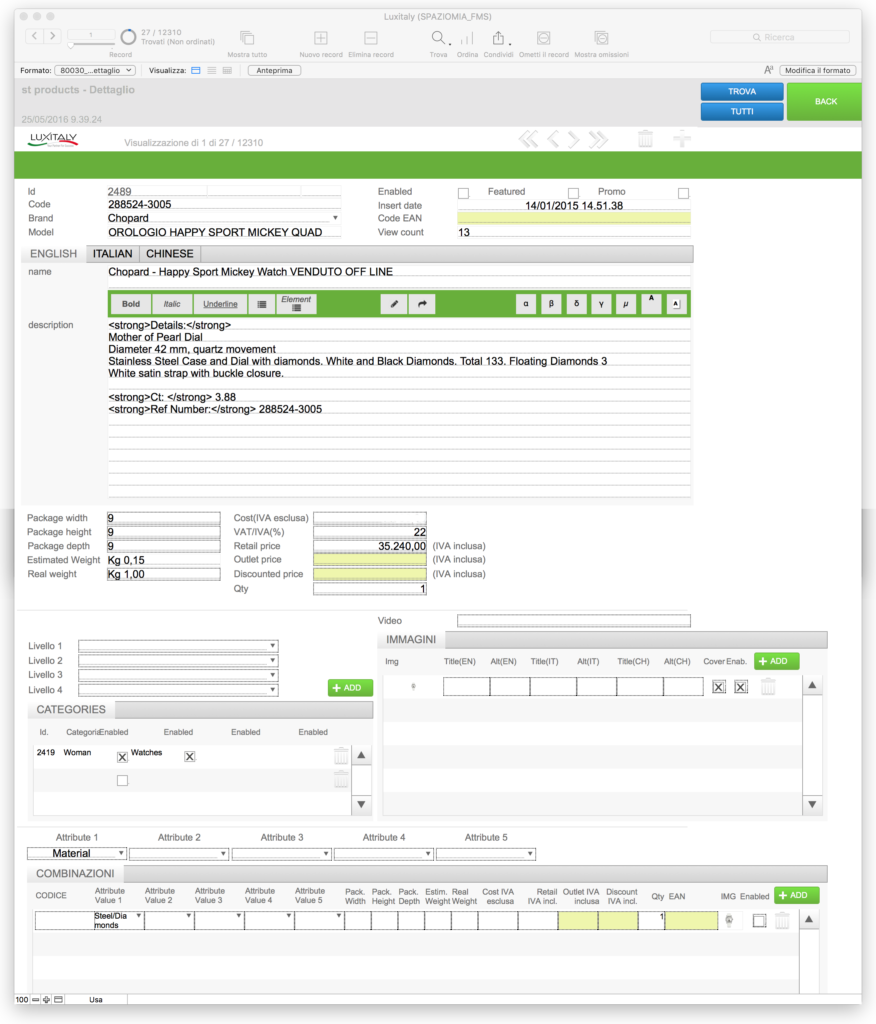Image resolution: width=876 pixels, height=1024 pixels.
Task: Open Livello 1 dropdown
Action: pyautogui.click(x=178, y=646)
